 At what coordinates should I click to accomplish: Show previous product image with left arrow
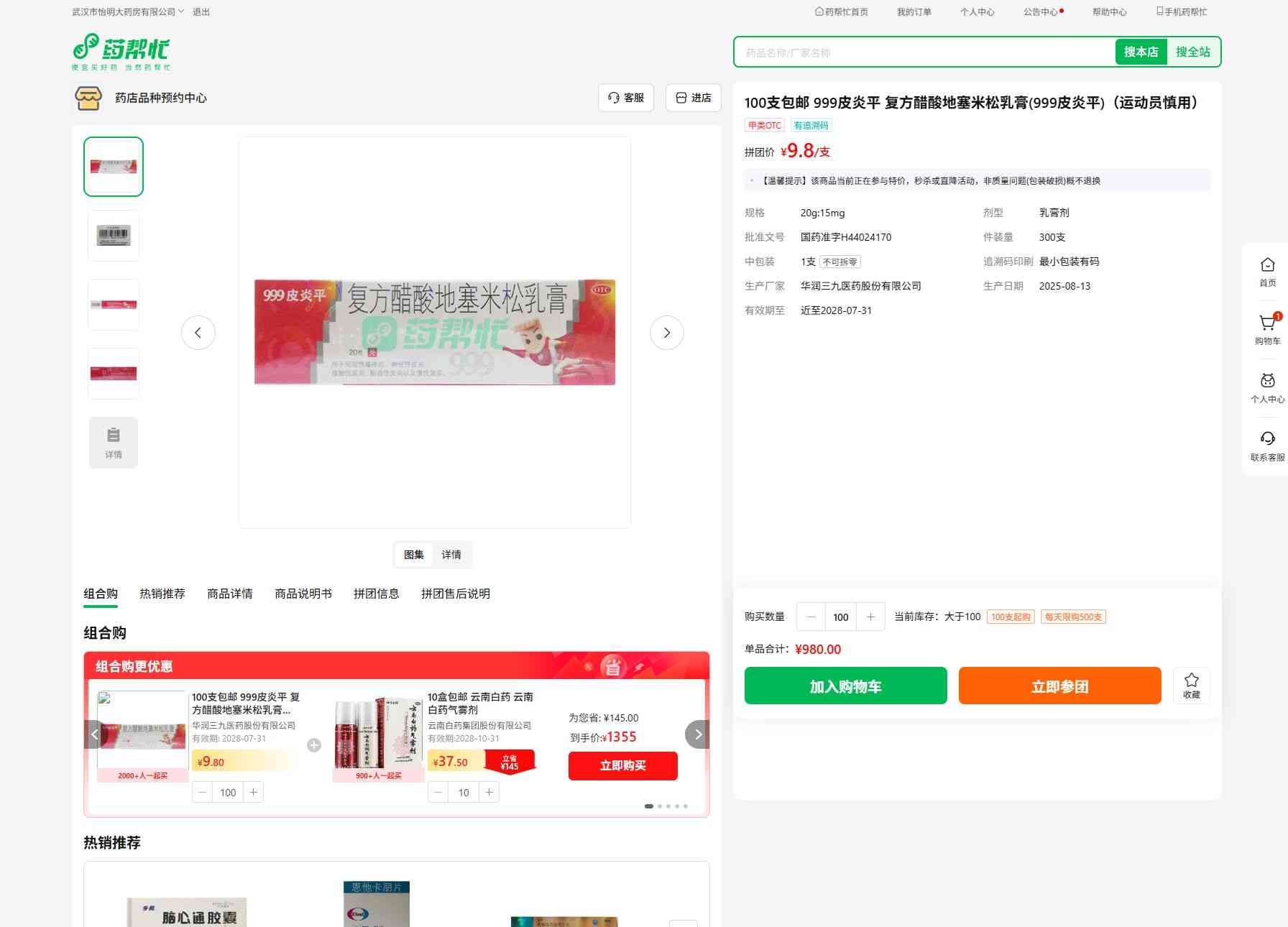[x=198, y=333]
